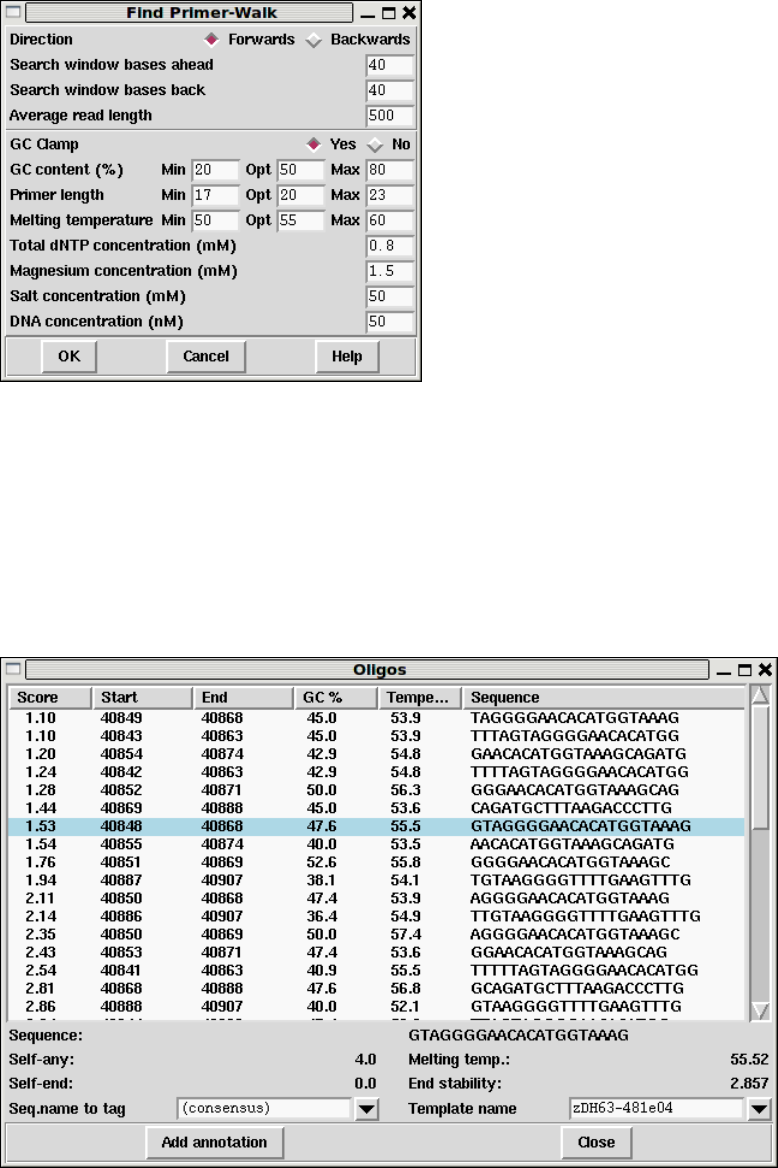
Task: Sort oligos by the Tempe... column
Action: [x=420, y=698]
